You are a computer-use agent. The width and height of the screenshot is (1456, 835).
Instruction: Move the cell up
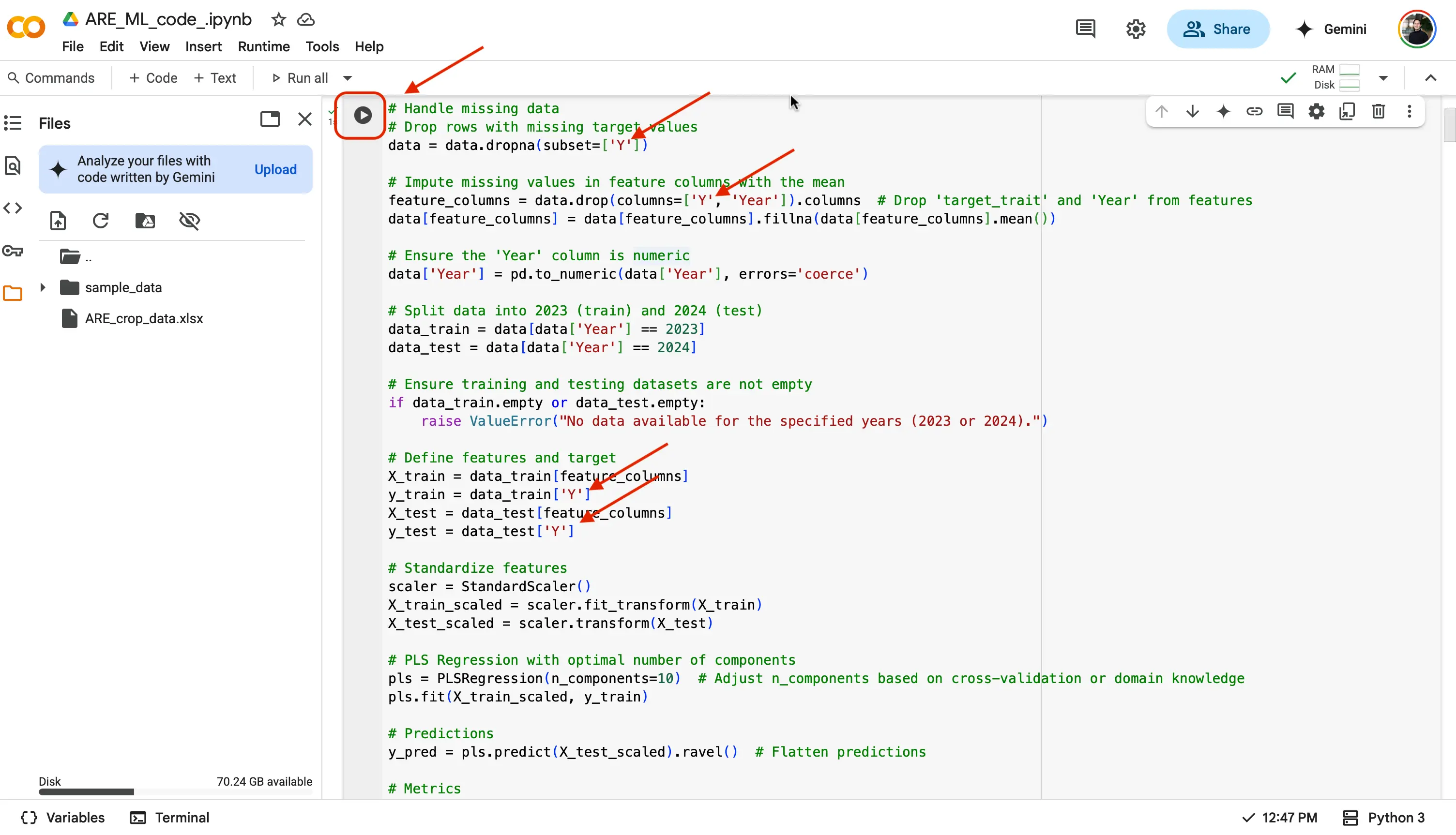(x=1161, y=111)
